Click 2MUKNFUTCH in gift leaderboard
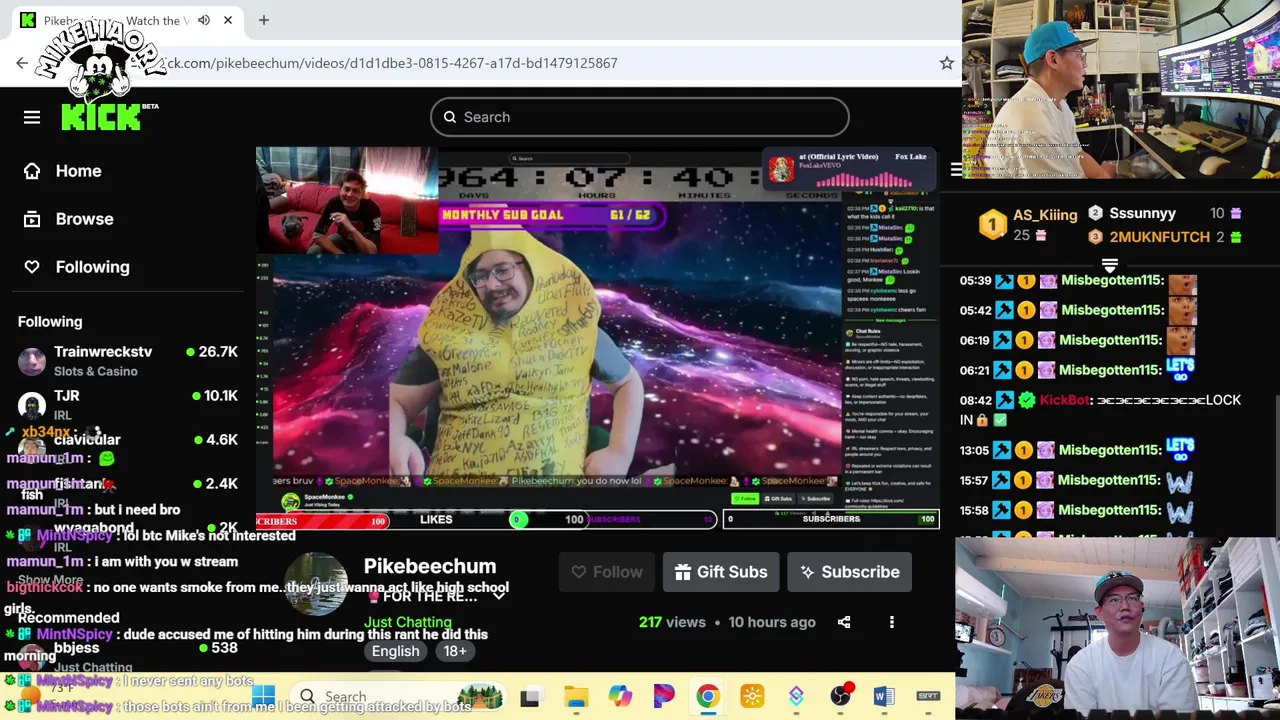 1160,237
